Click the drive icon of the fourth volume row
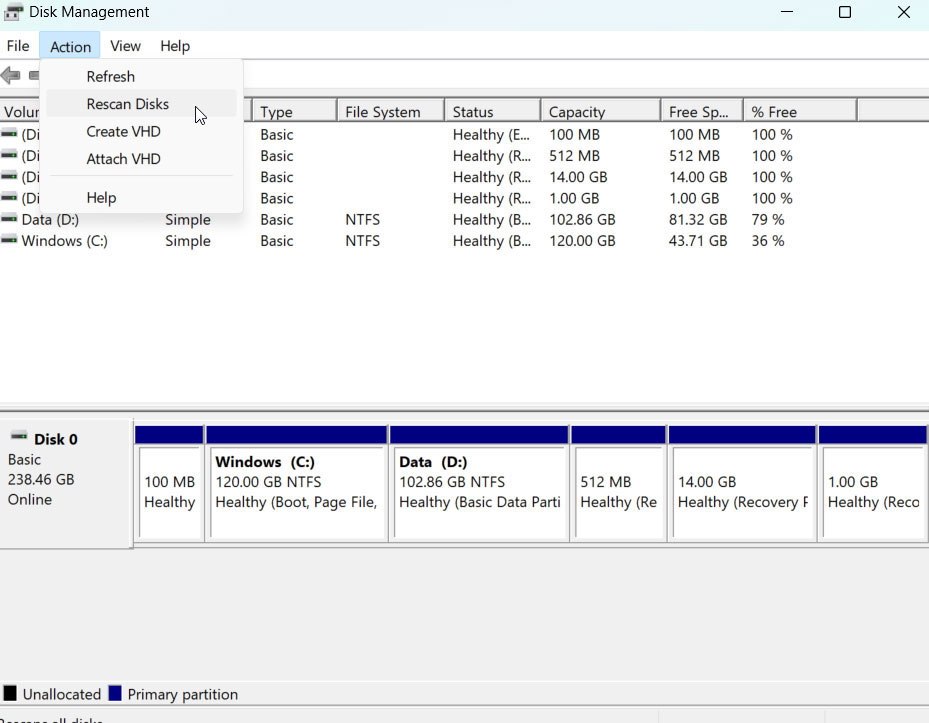The height and width of the screenshot is (723, 929). pyautogui.click(x=8, y=198)
